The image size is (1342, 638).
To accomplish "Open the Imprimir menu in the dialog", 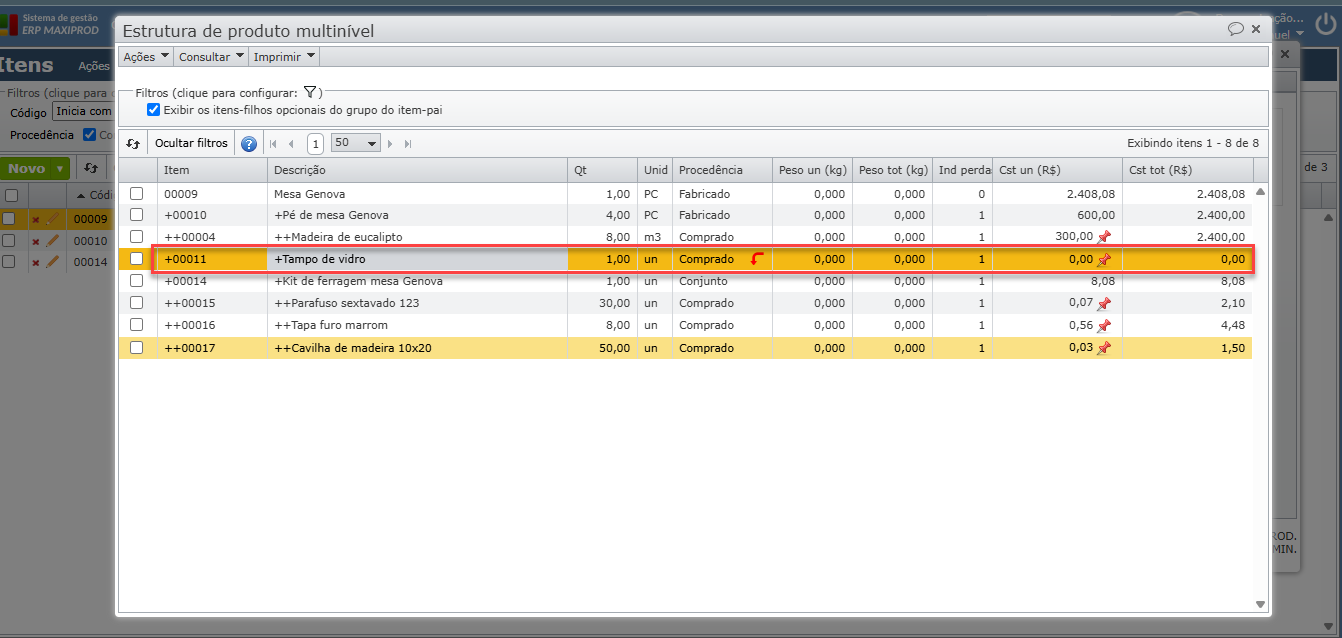I will point(285,57).
